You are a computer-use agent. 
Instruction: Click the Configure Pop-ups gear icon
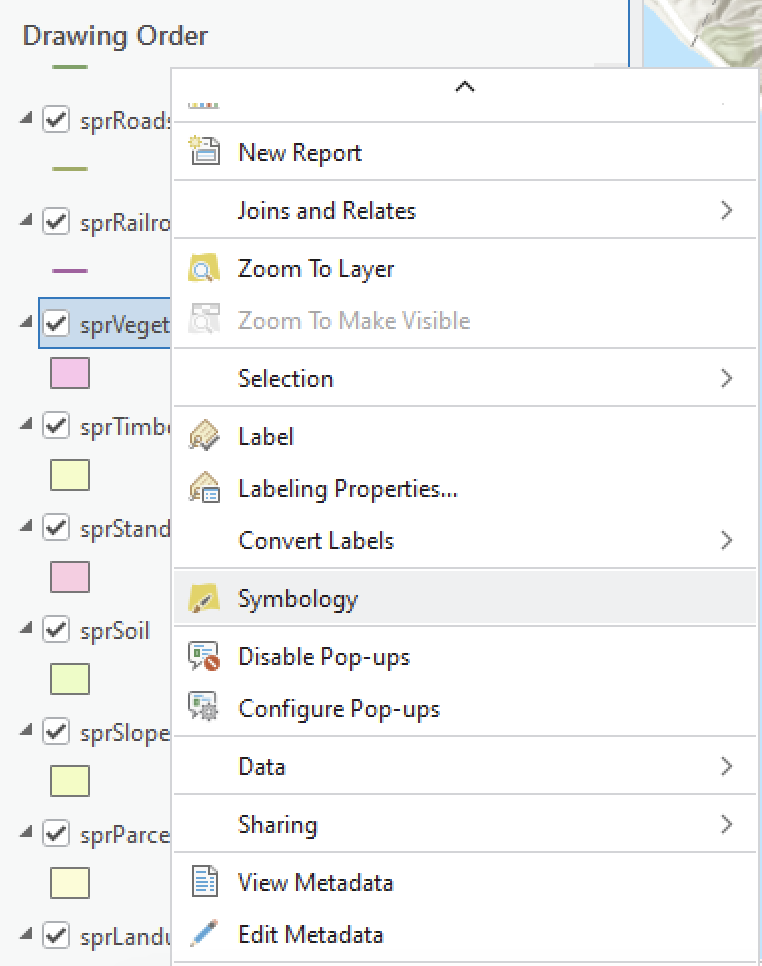tap(204, 709)
